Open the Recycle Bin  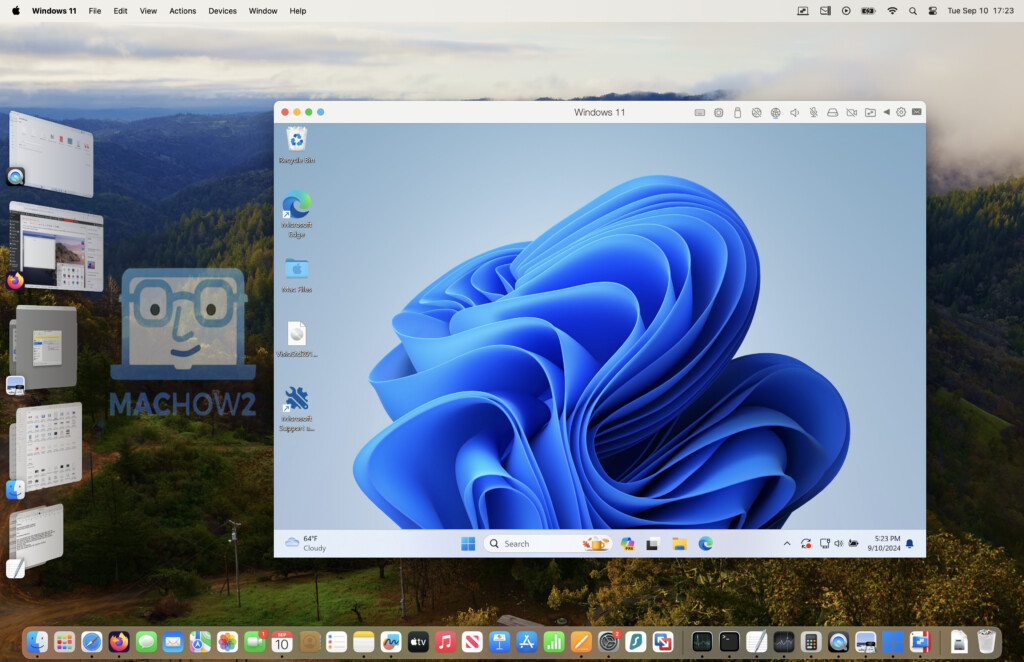tap(296, 138)
